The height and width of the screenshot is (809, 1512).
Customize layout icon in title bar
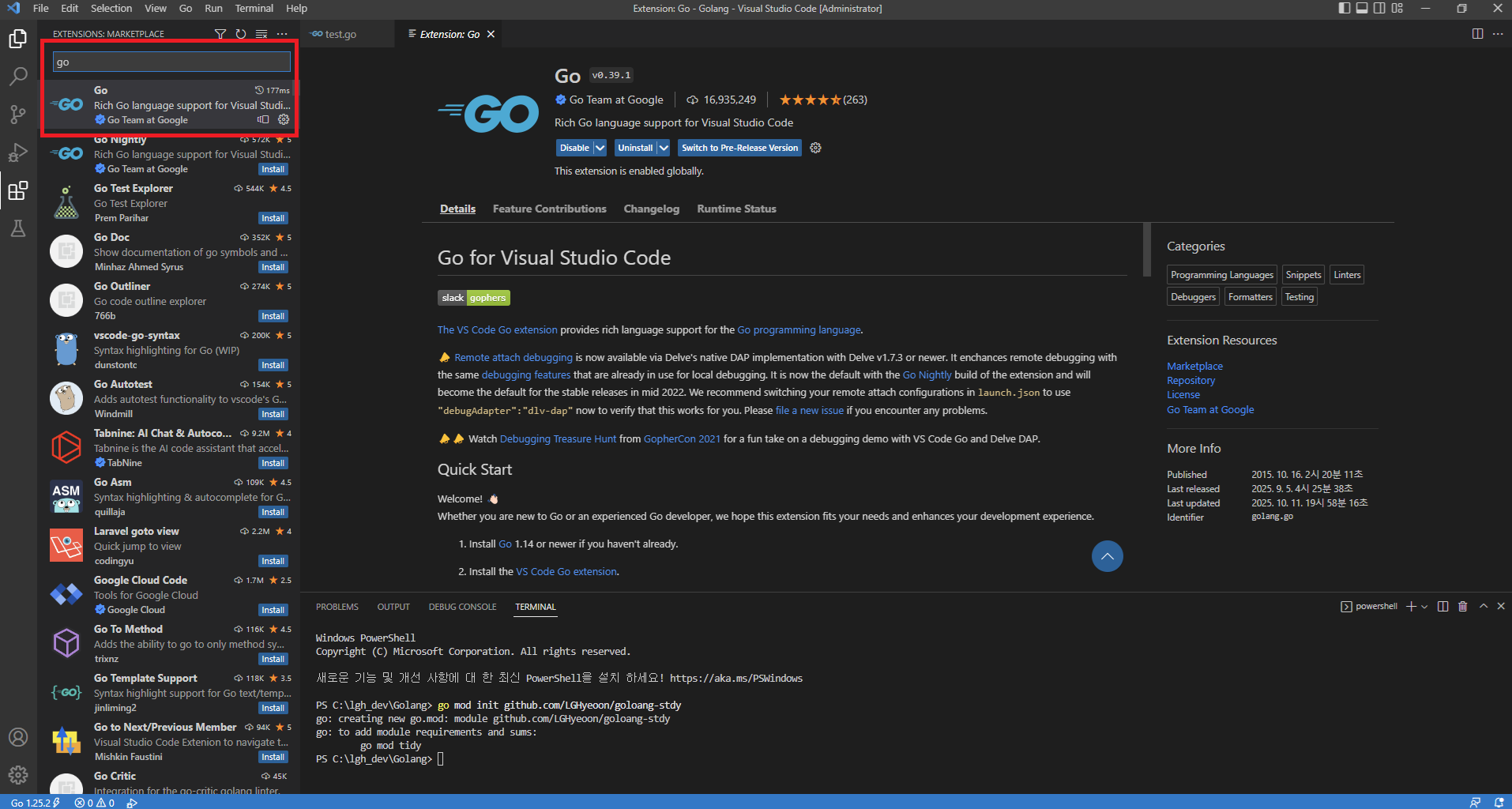1397,8
